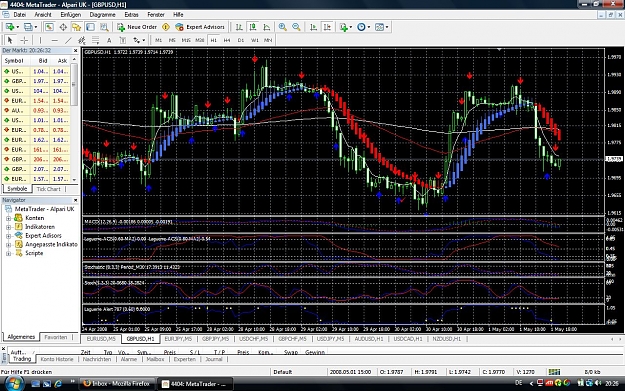Switch chart to H4 timeframe
Image resolution: width=625 pixels, height=391 pixels.
[x=227, y=40]
